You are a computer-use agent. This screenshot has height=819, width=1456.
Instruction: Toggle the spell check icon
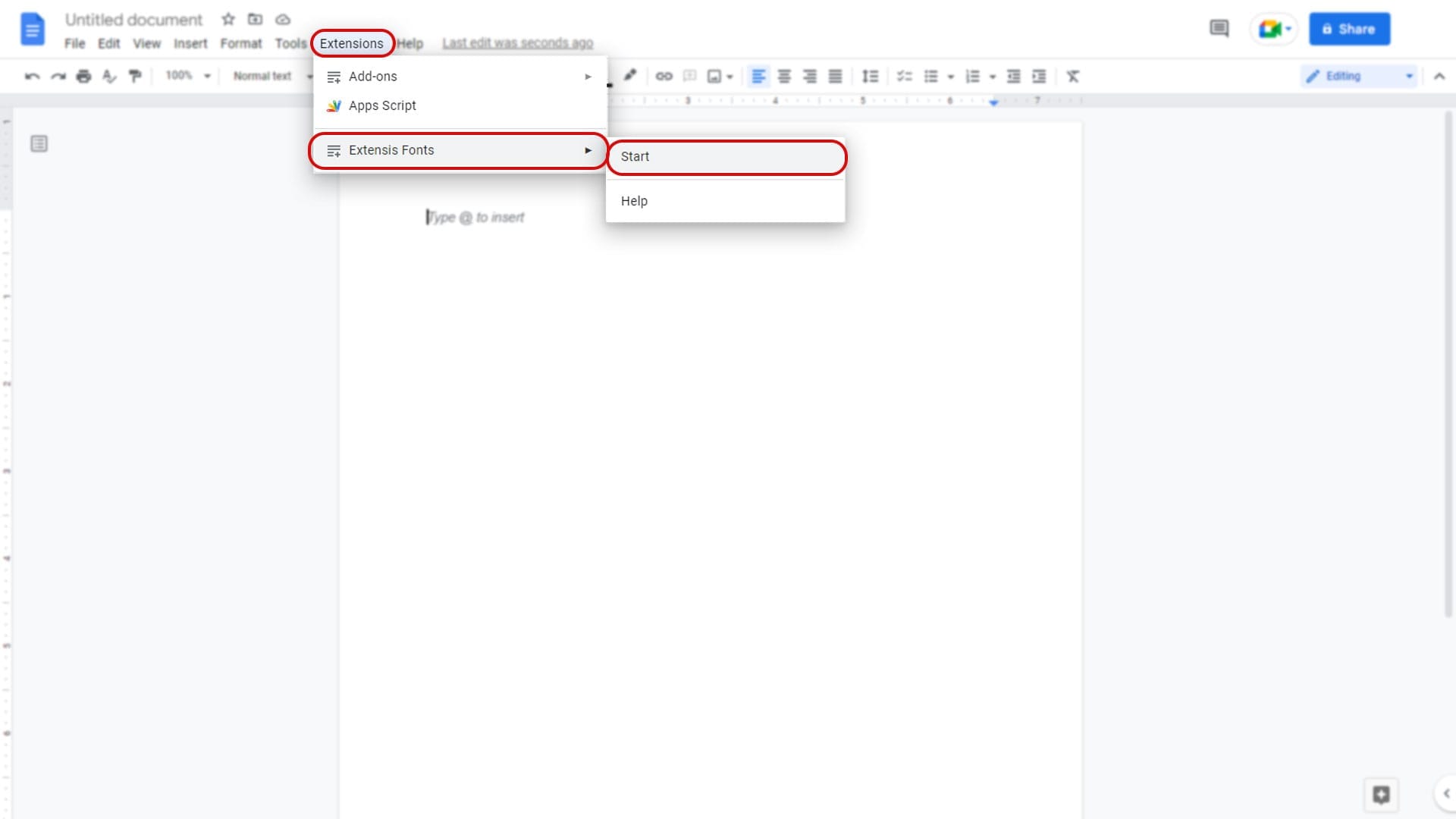(x=109, y=76)
